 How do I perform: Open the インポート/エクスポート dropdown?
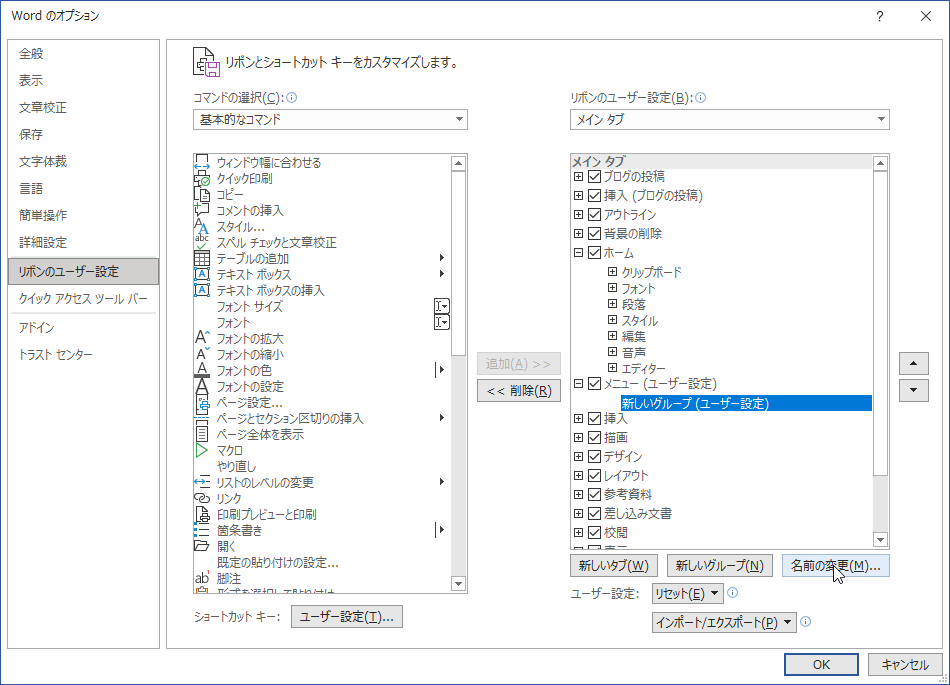(x=724, y=622)
